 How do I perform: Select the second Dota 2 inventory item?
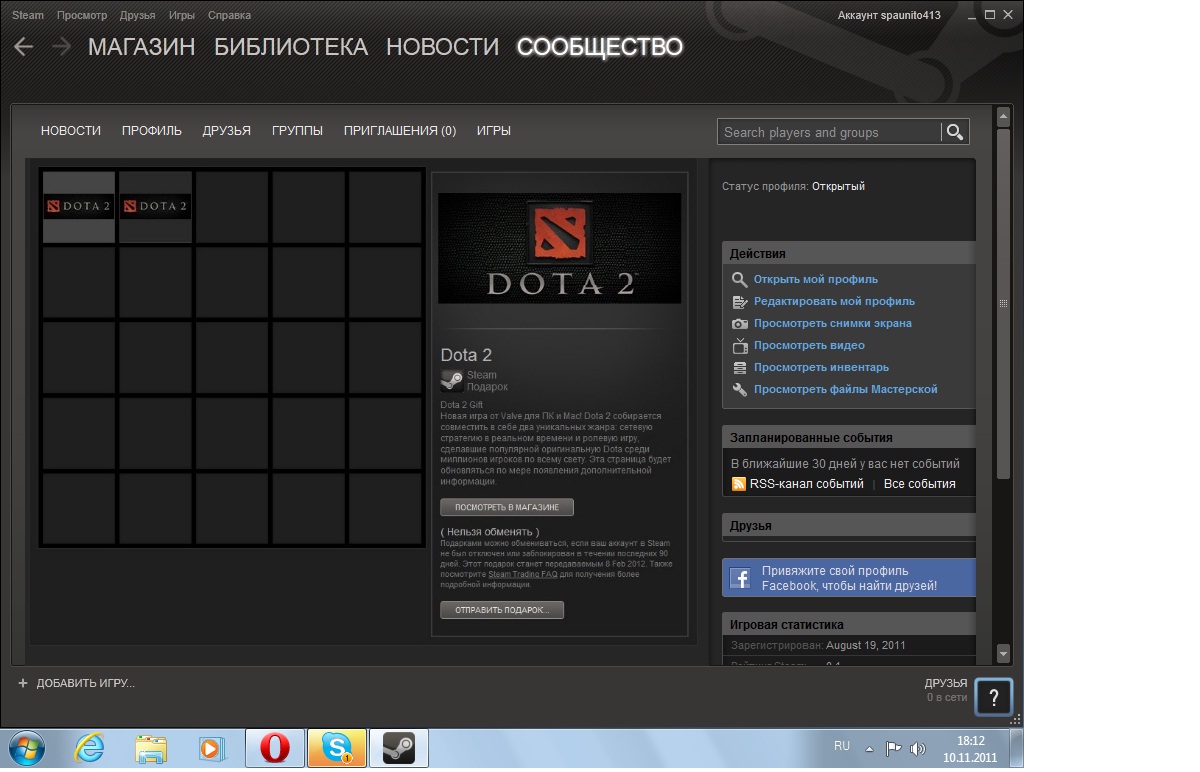155,207
